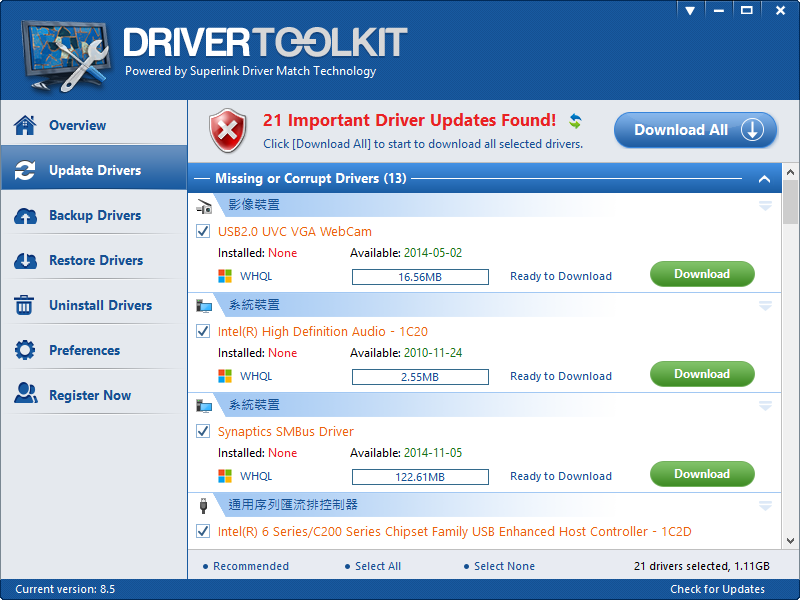Click the 21 Important Driver Updates Found headline
The image size is (800, 600).
click(x=409, y=120)
